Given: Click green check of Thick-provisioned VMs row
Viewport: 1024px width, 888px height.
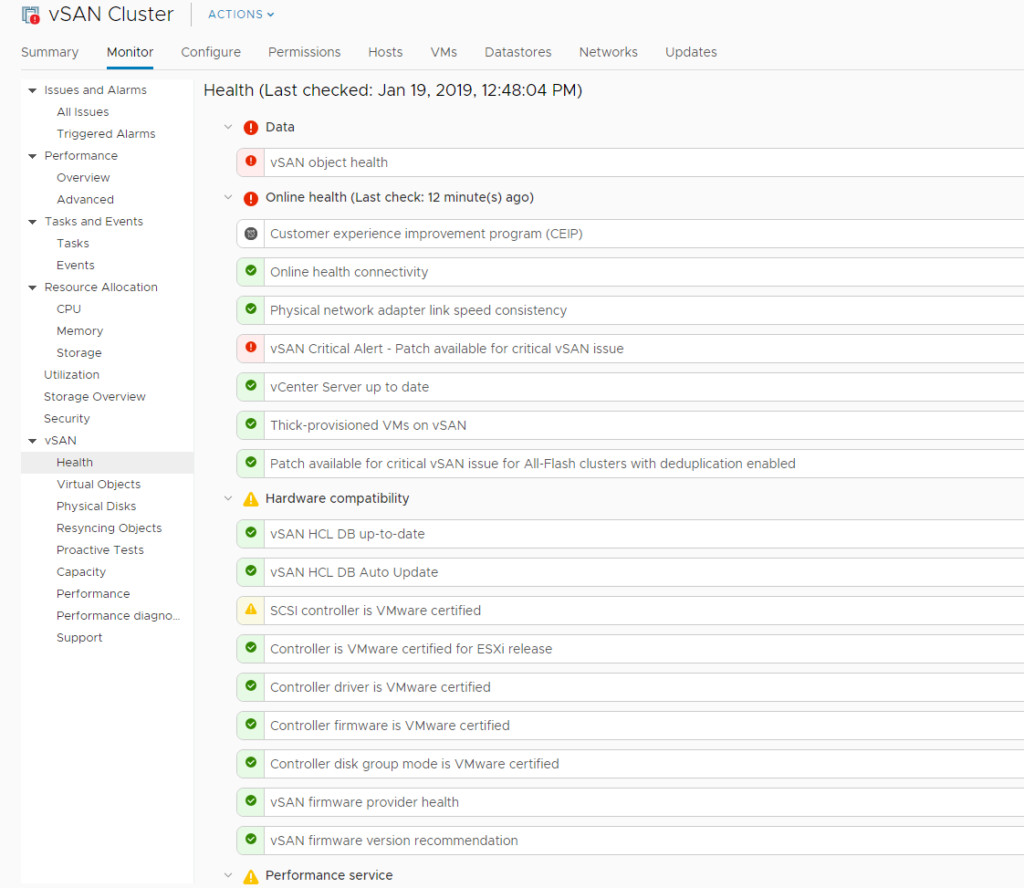Looking at the screenshot, I should 251,424.
